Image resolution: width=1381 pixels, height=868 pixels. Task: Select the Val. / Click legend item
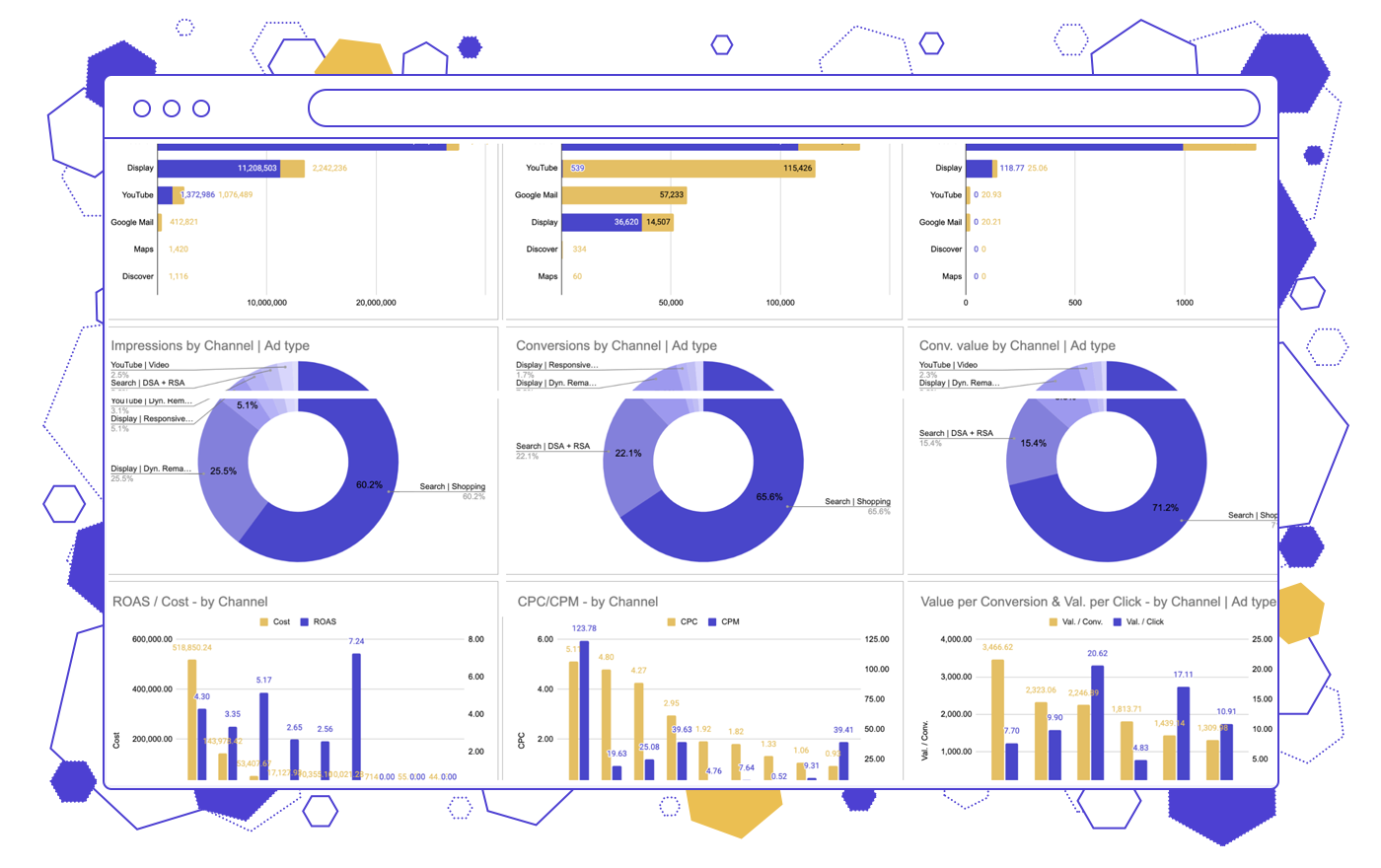point(1138,622)
